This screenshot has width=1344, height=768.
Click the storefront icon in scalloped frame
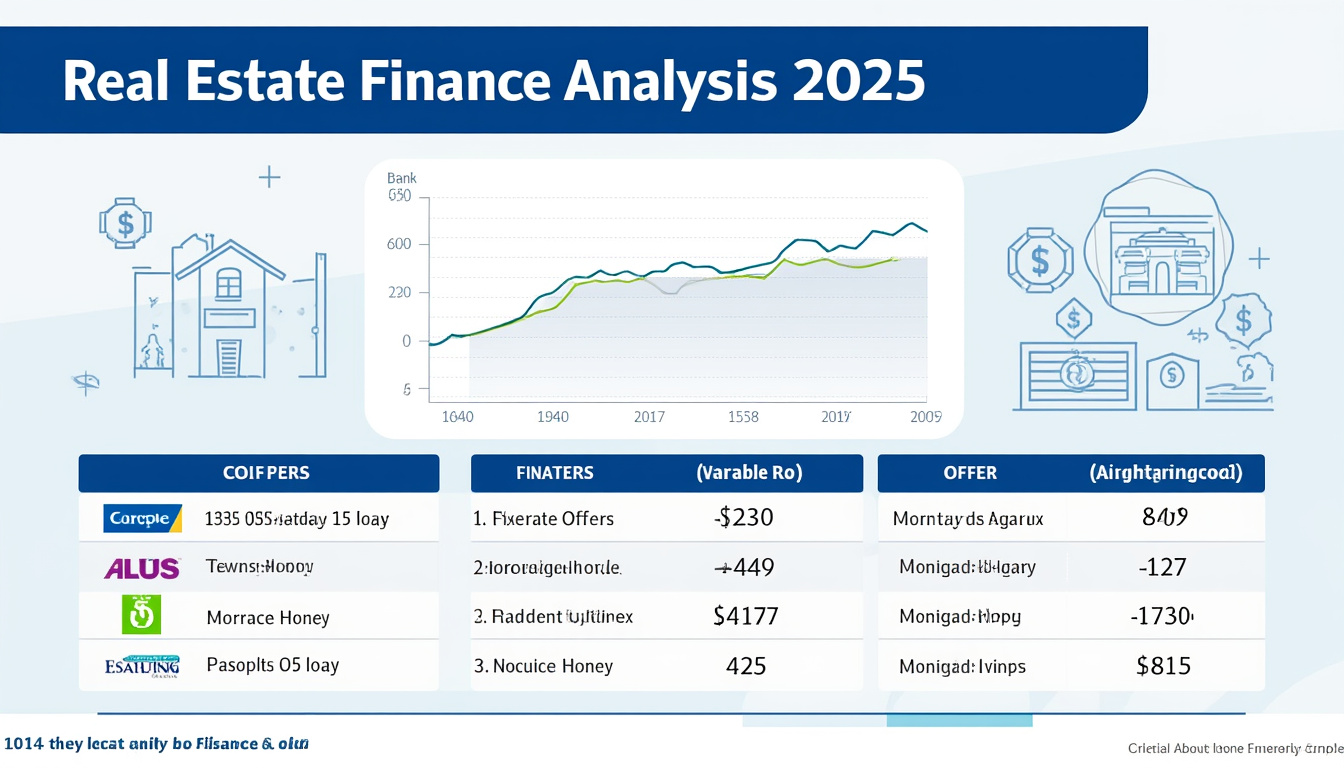click(1158, 246)
